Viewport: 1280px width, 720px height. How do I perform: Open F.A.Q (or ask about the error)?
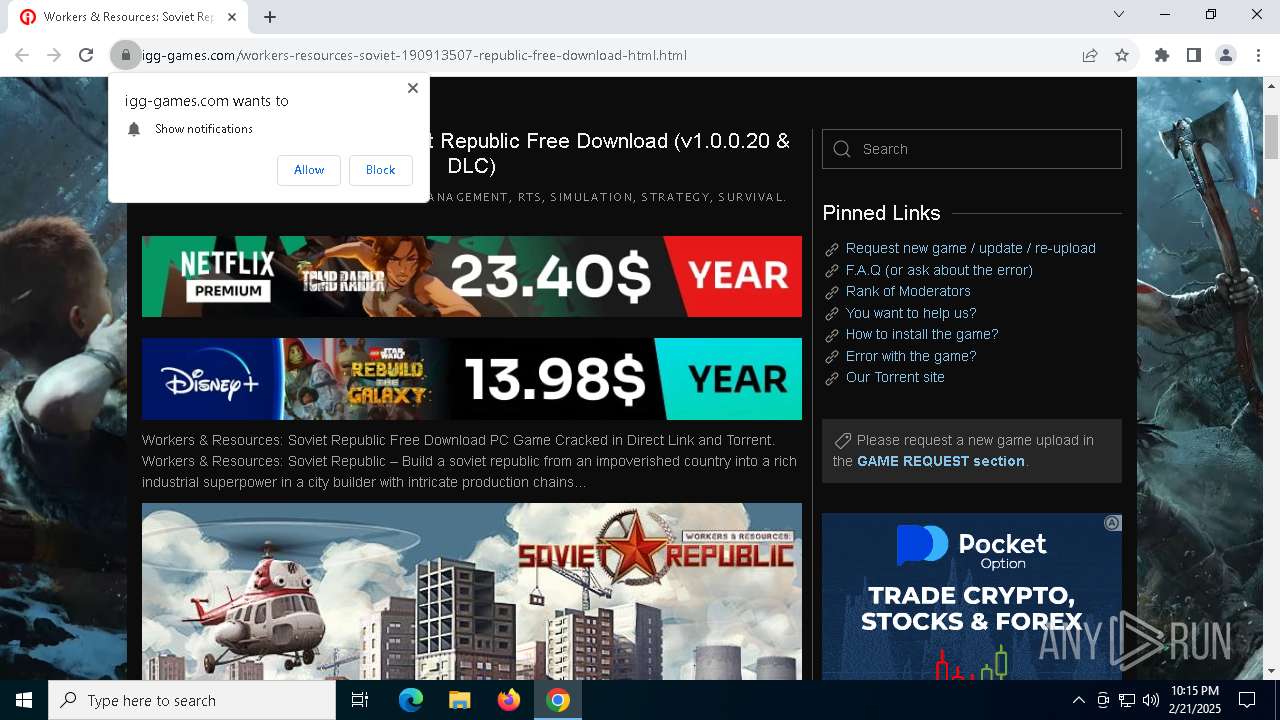[x=939, y=270]
